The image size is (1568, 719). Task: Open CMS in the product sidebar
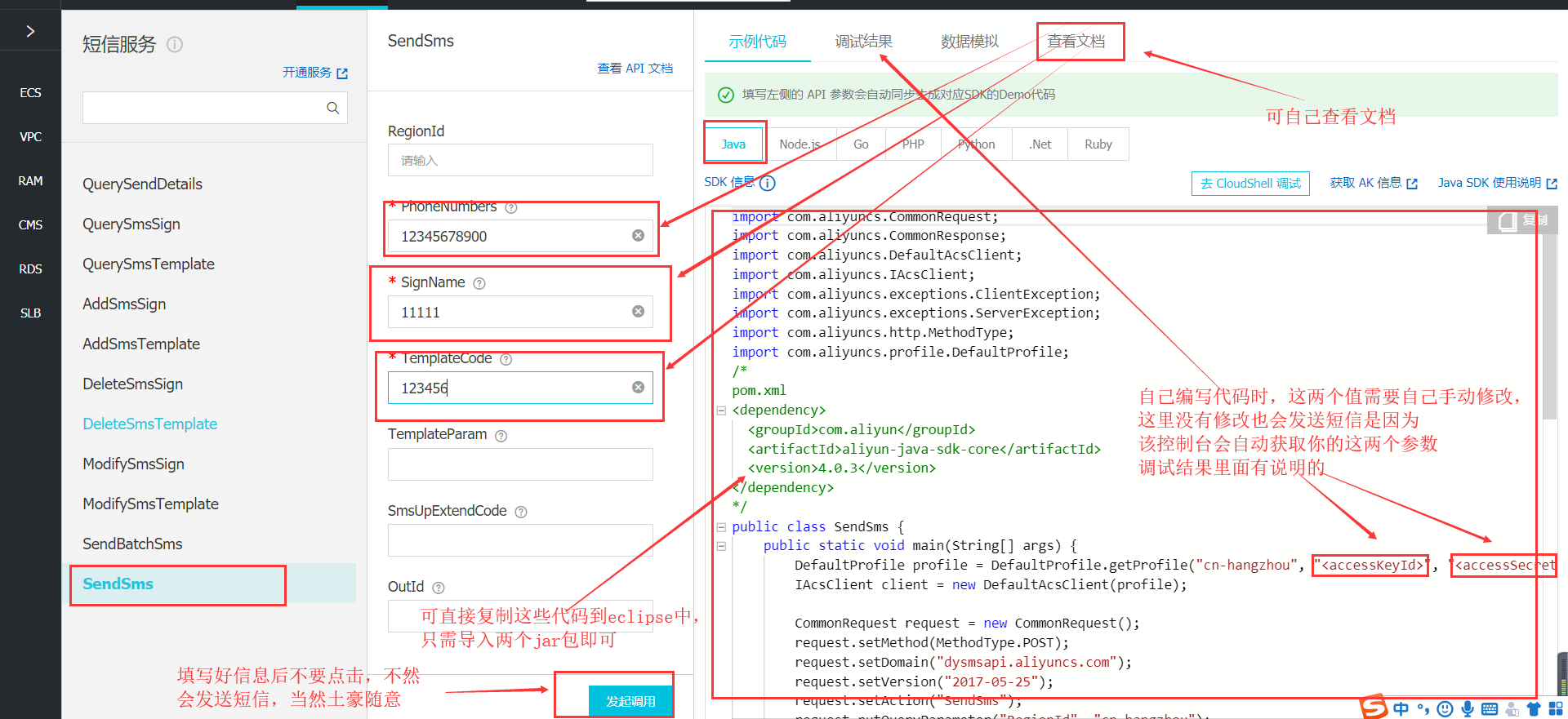30,225
